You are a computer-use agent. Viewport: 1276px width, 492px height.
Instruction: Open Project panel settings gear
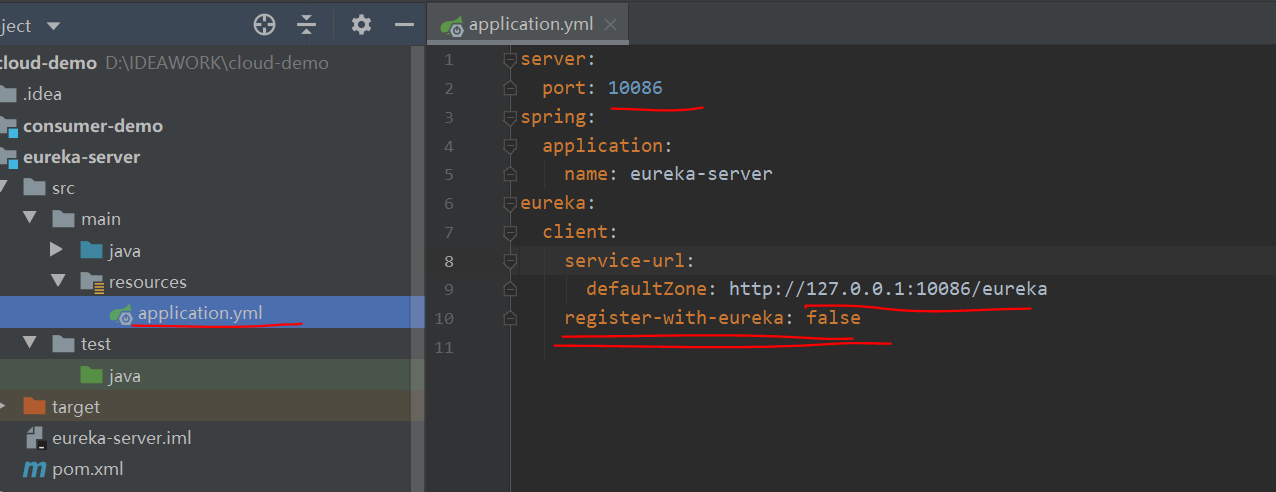[361, 24]
